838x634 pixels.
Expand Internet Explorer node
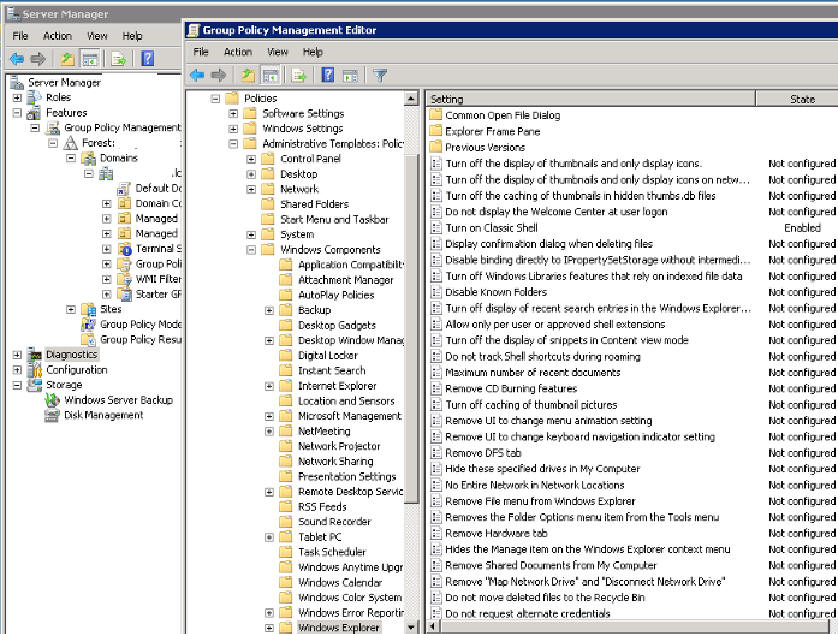[x=269, y=386]
